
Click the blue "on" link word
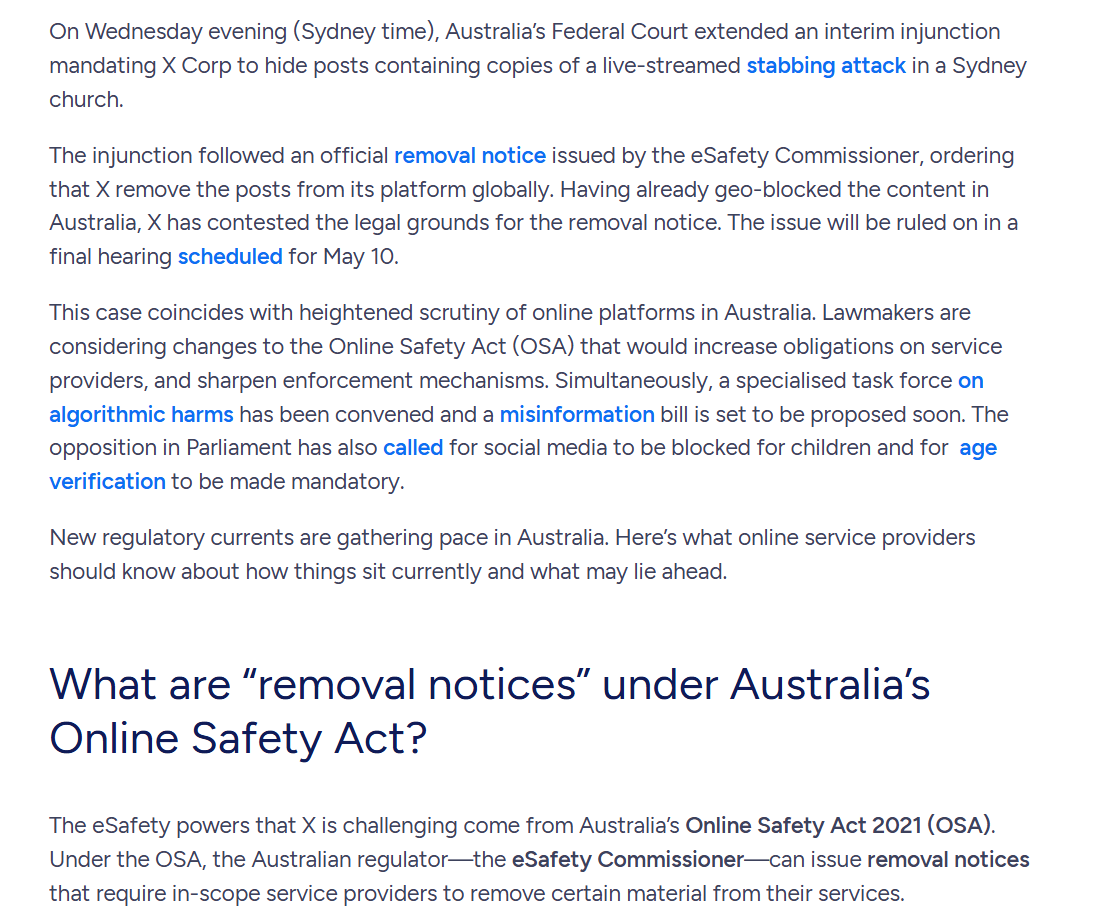click(x=970, y=380)
